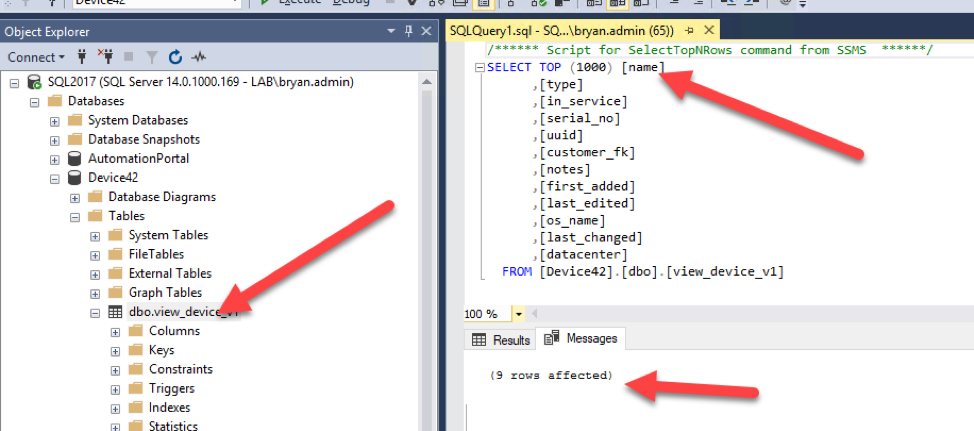
Task: Open the zoom level 100 % dropdown
Action: pyautogui.click(x=518, y=314)
